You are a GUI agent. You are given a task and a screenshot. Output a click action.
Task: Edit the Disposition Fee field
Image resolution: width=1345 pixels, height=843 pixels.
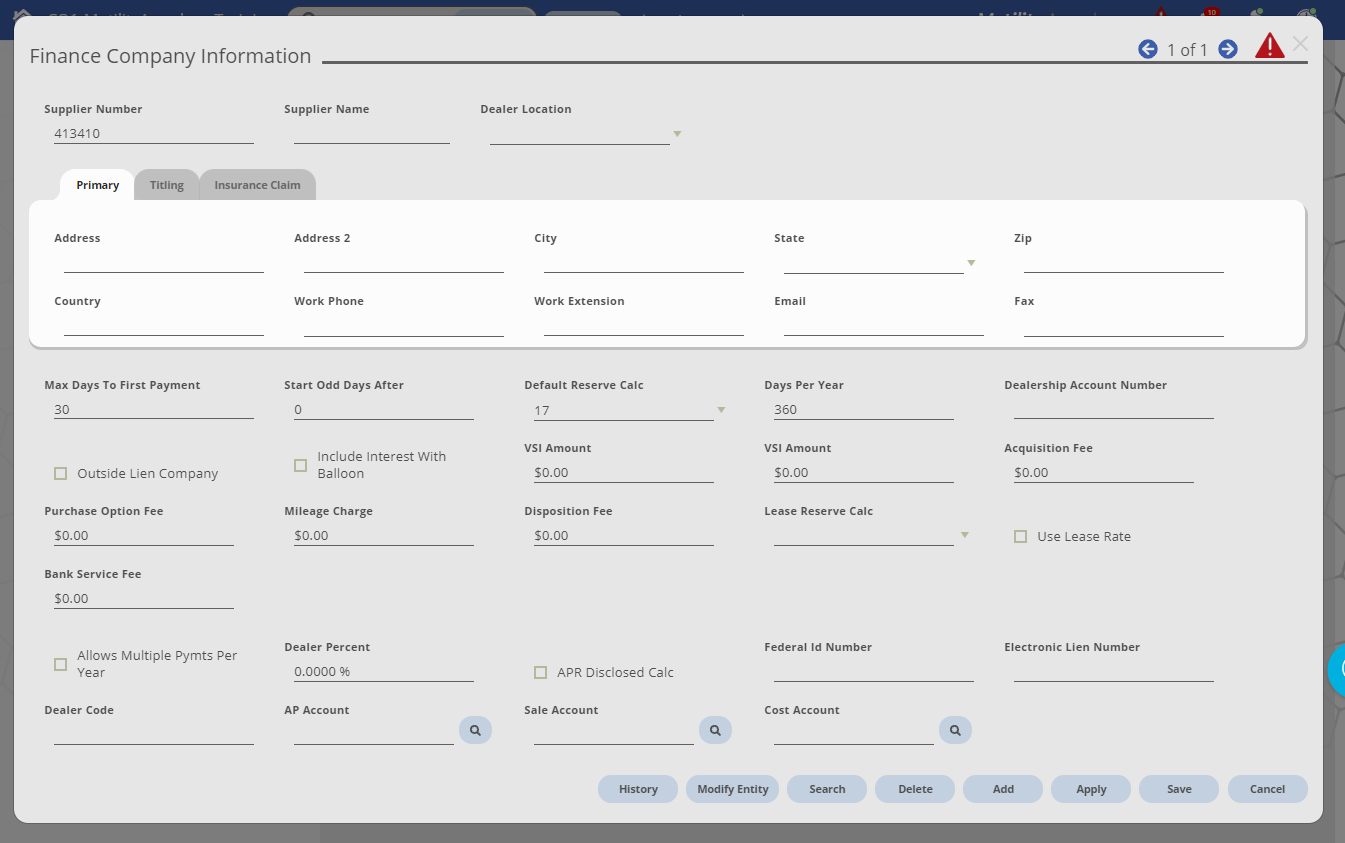pyautogui.click(x=624, y=535)
